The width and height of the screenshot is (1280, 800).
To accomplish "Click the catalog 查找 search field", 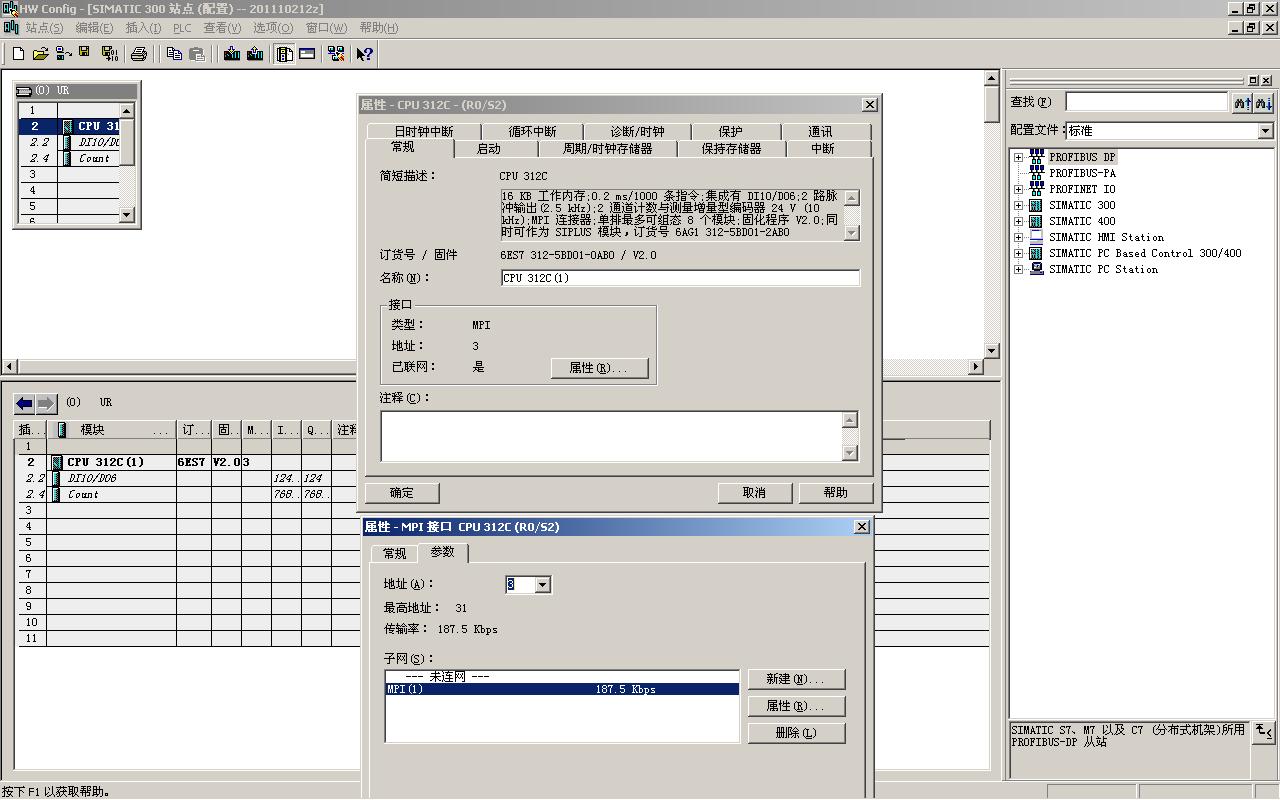I will tap(1146, 102).
